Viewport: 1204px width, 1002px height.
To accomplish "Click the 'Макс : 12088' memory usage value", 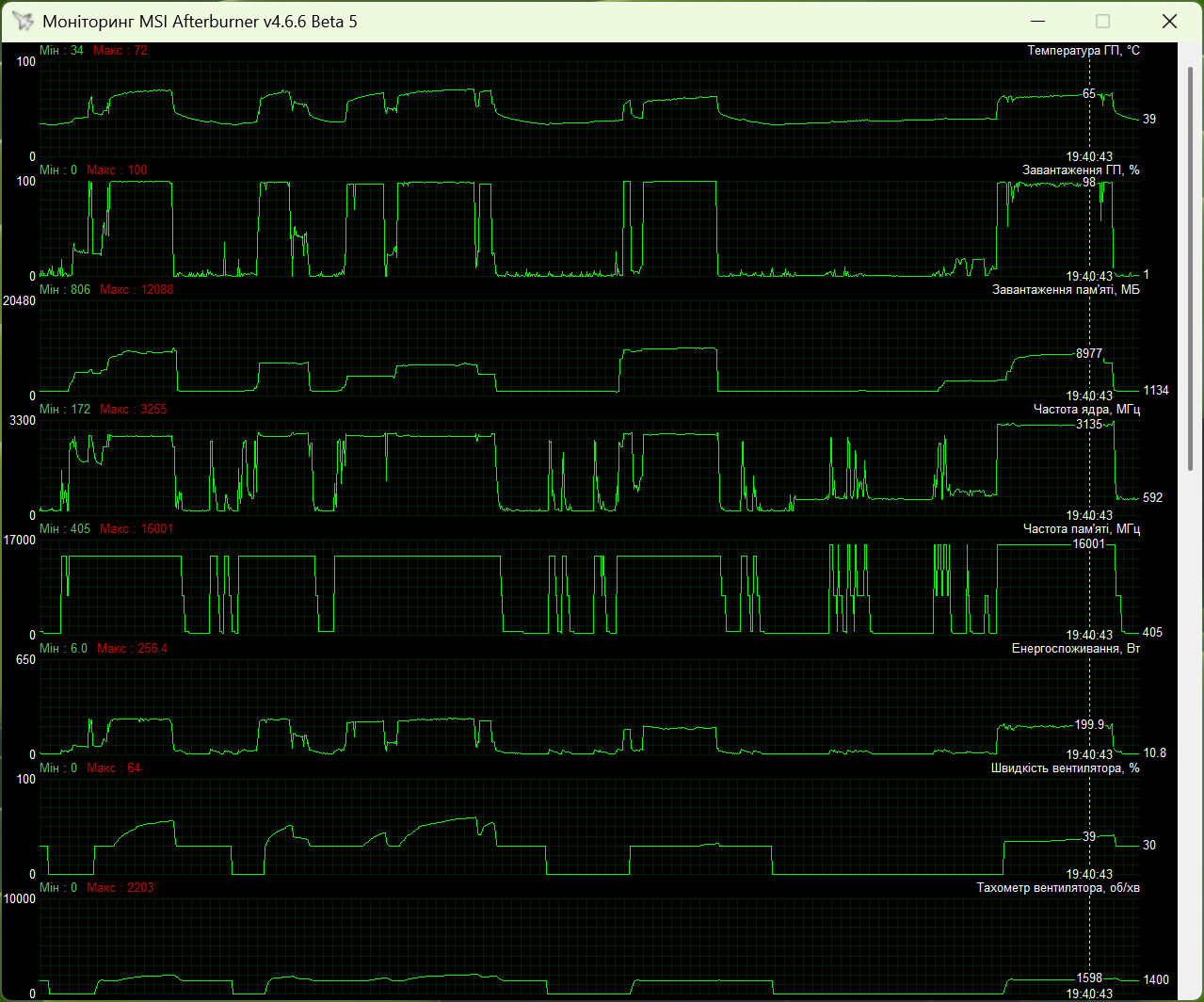I will click(136, 289).
